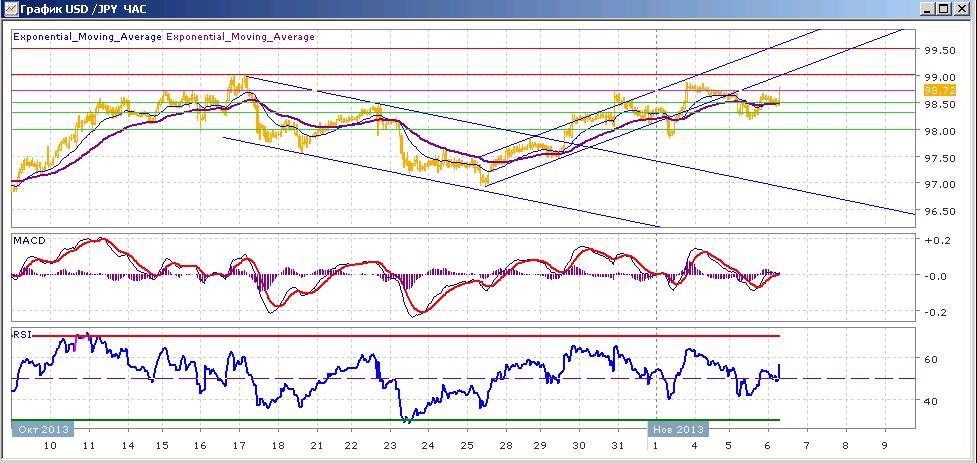Click the MACD indicator label
Screen dimensions: 977x463
[29, 241]
